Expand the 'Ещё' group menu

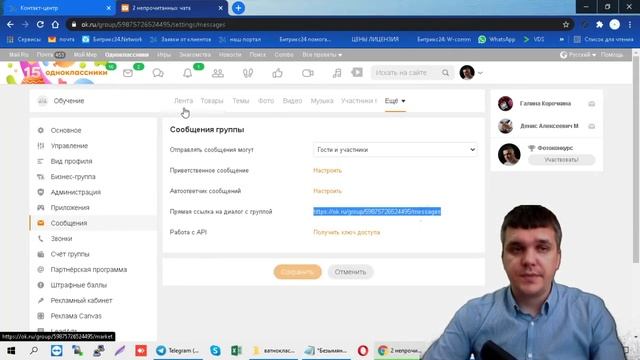(x=395, y=101)
